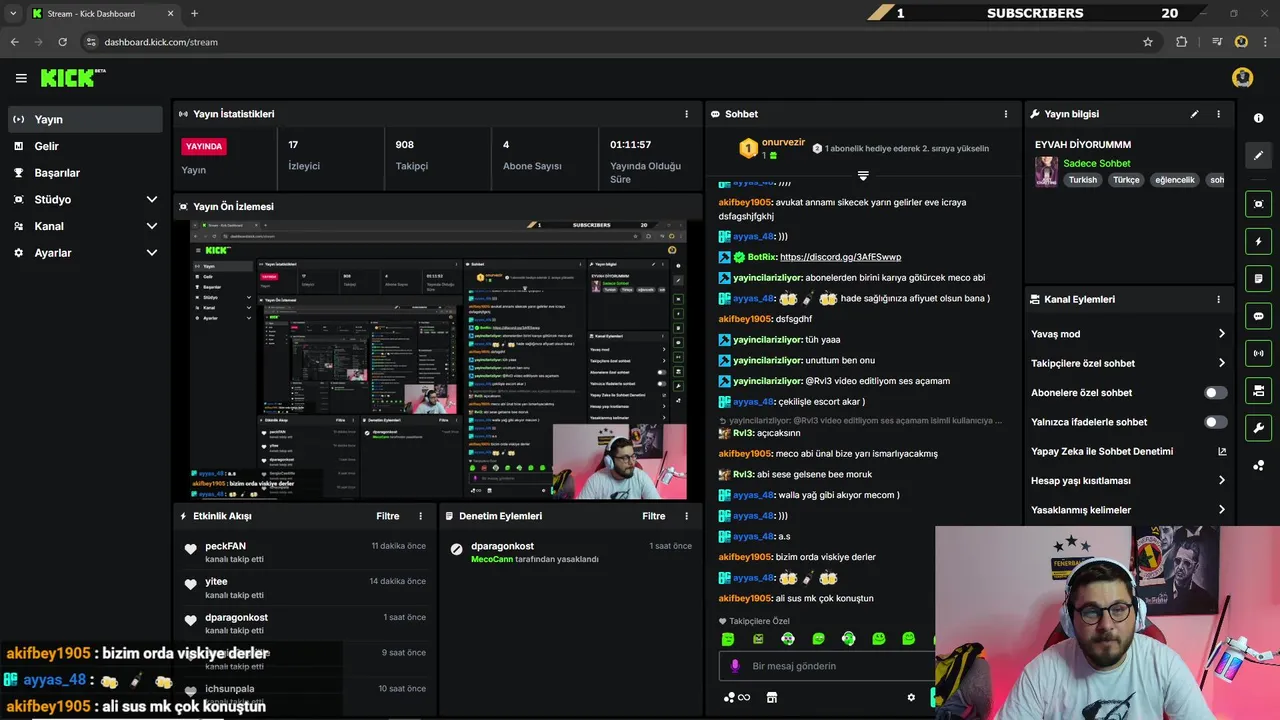Toggle the stream preview panel icon in right sidebar
The height and width of the screenshot is (720, 1280).
1258,204
